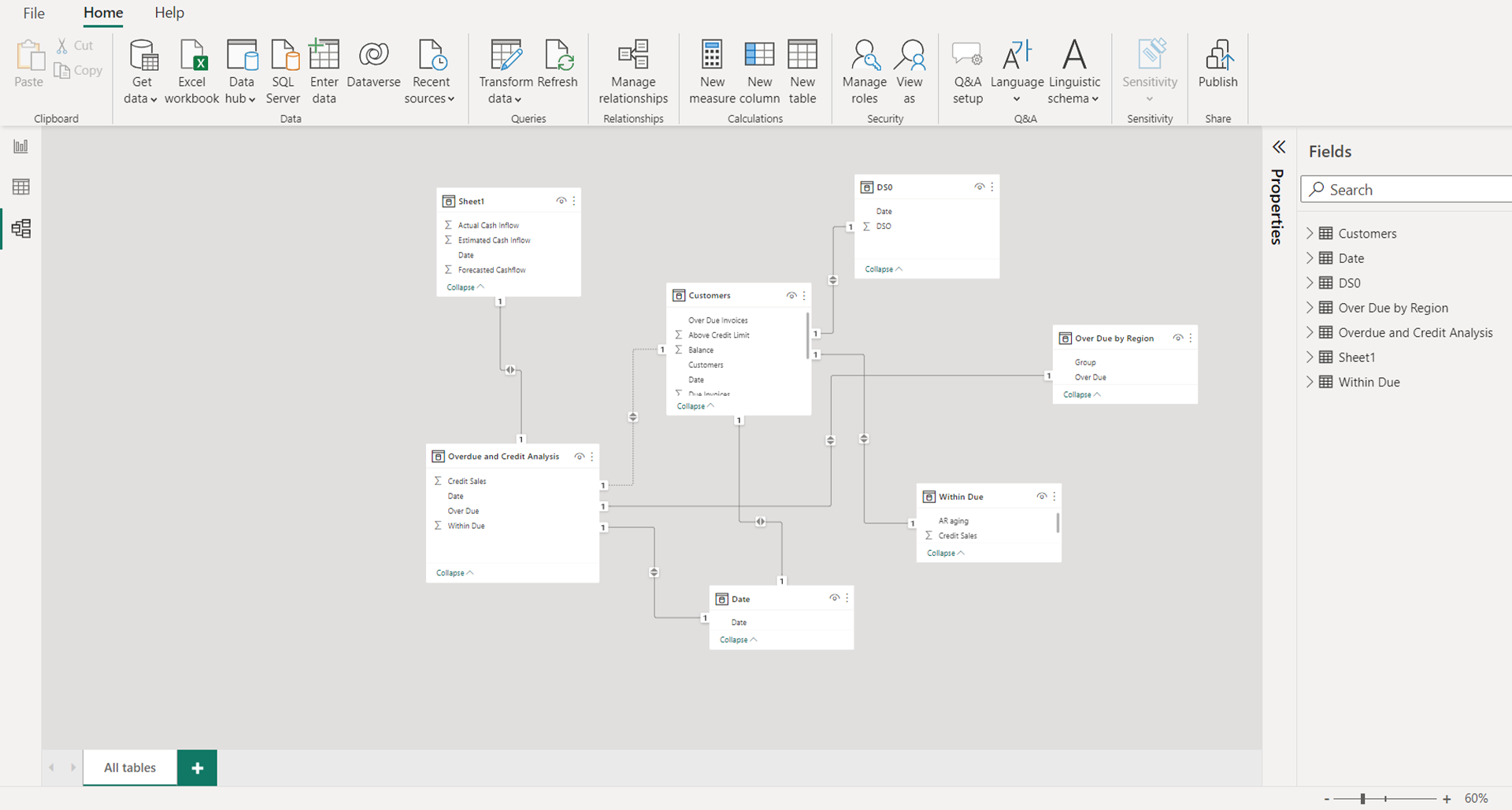Select the Home ribbon tab
Screen dimensions: 1512x810
click(x=103, y=13)
